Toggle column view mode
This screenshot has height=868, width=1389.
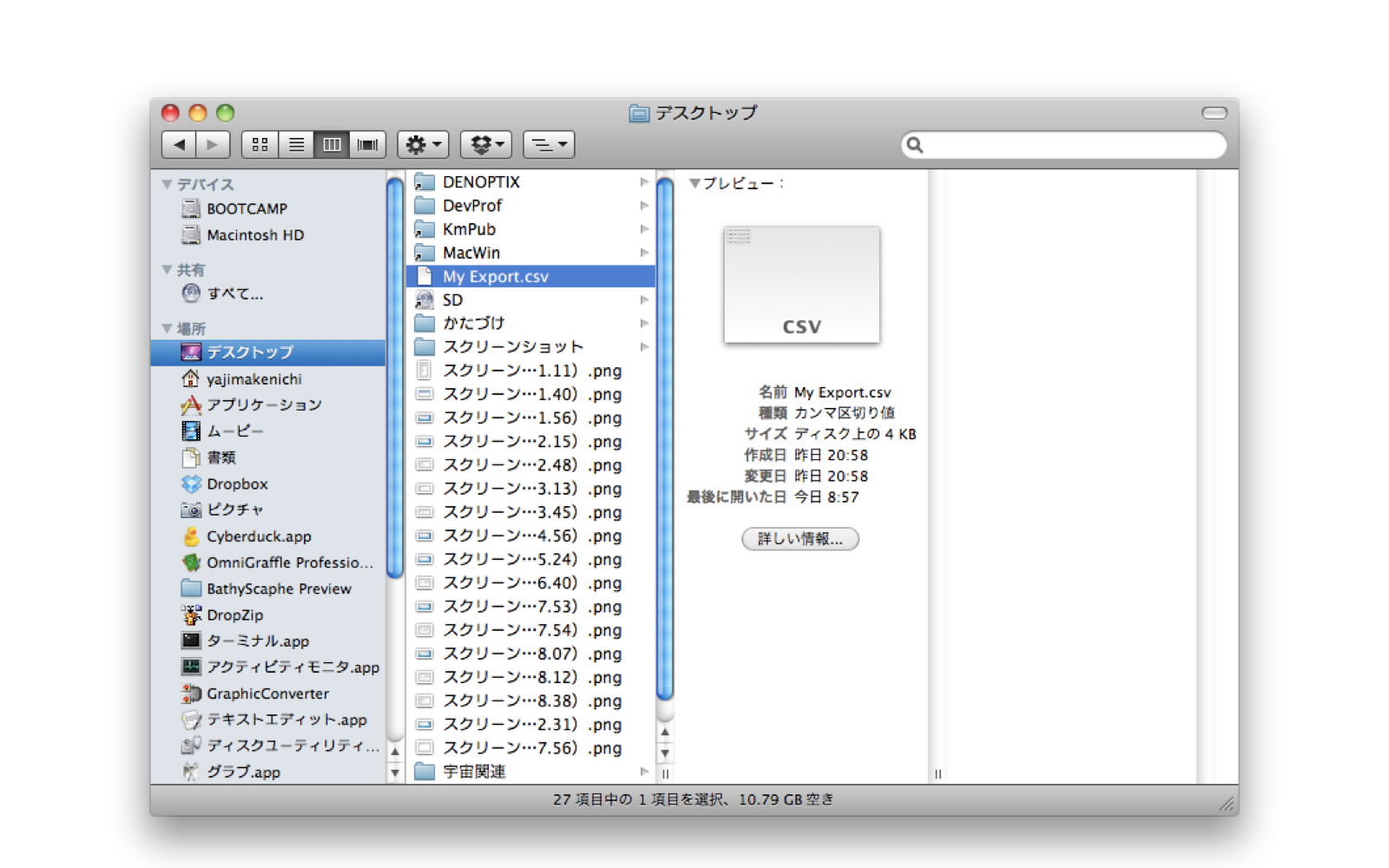tap(332, 145)
